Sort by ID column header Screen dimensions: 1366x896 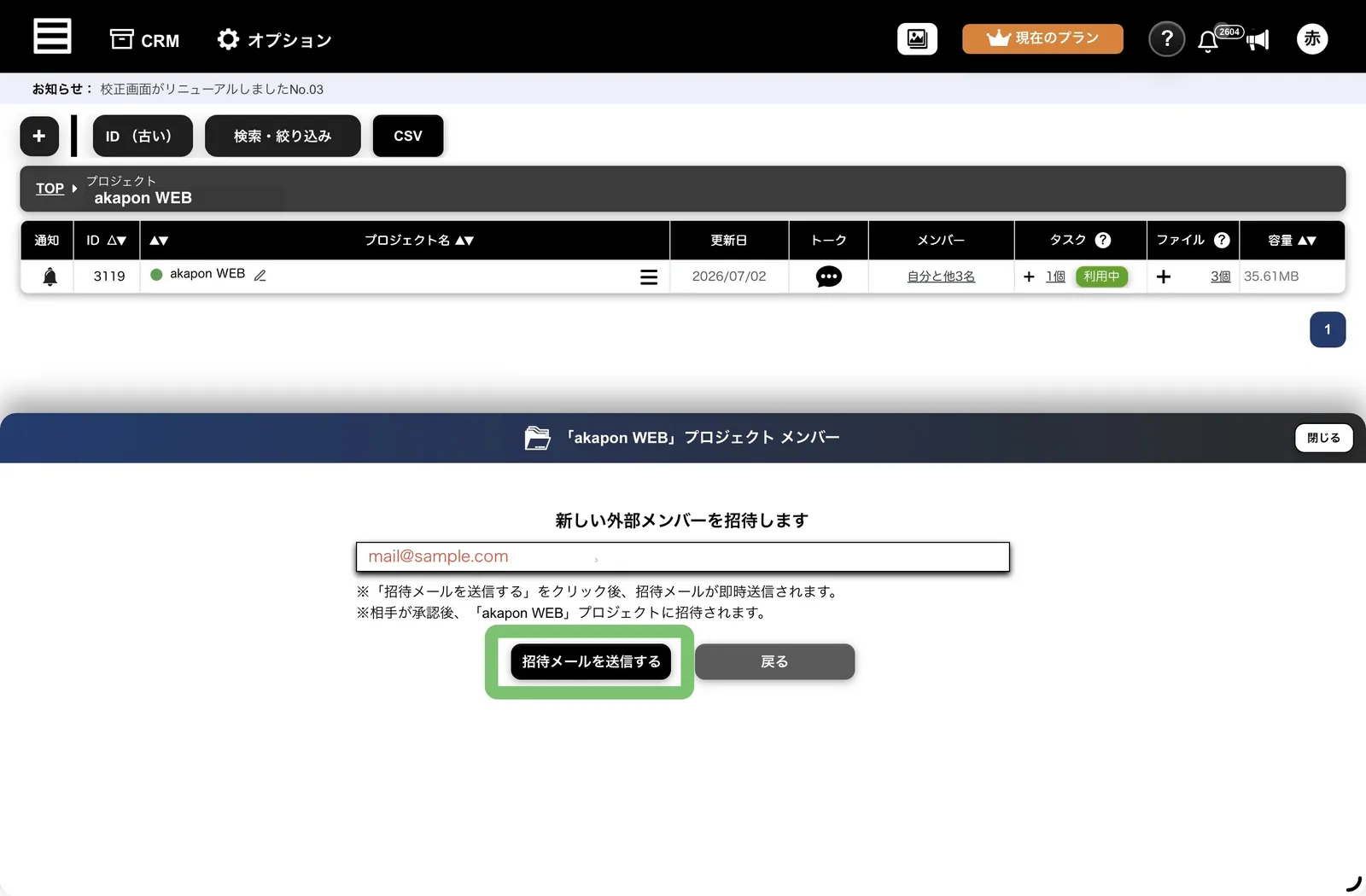pos(106,241)
